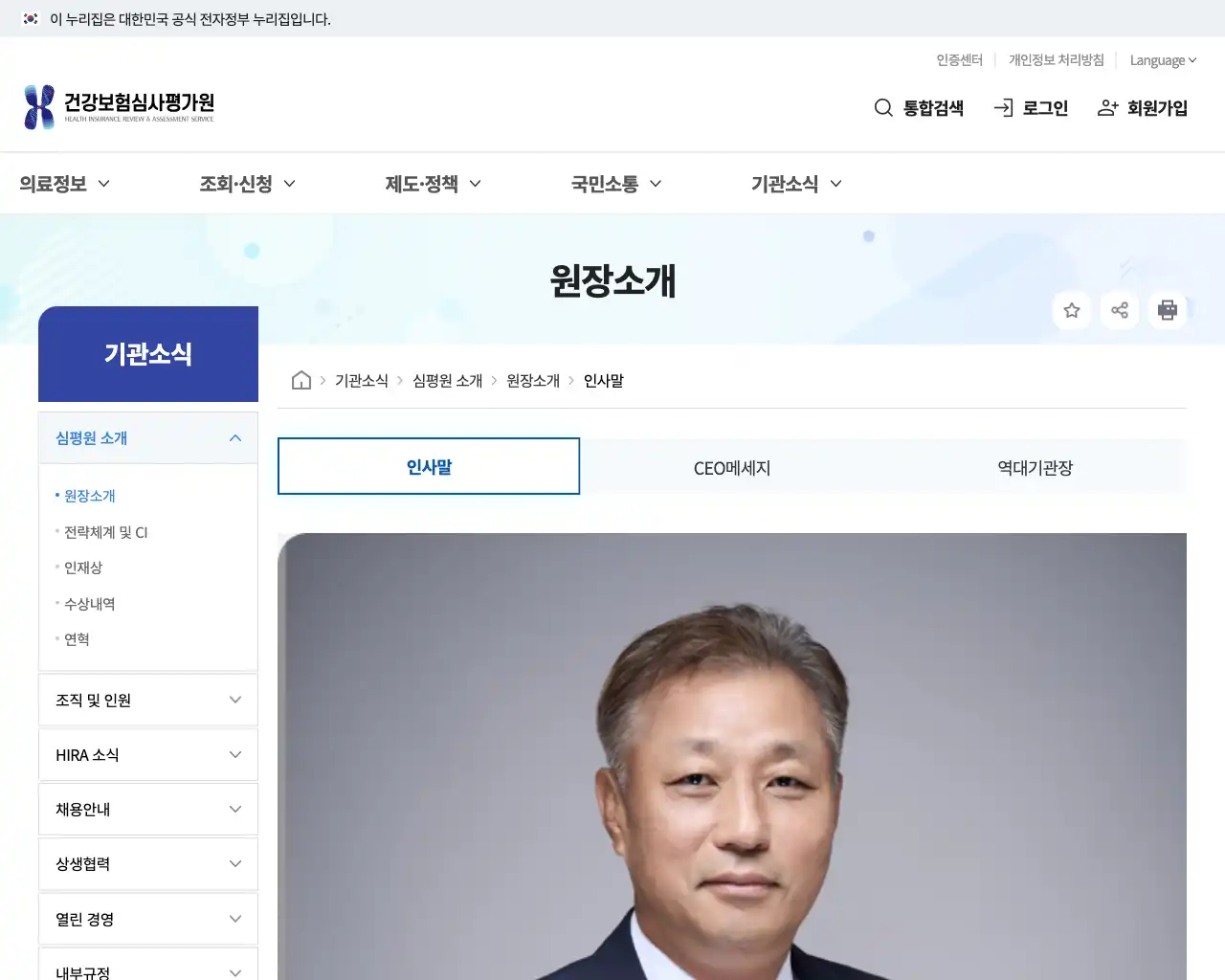Open 인재상 in the sidebar

click(x=83, y=568)
